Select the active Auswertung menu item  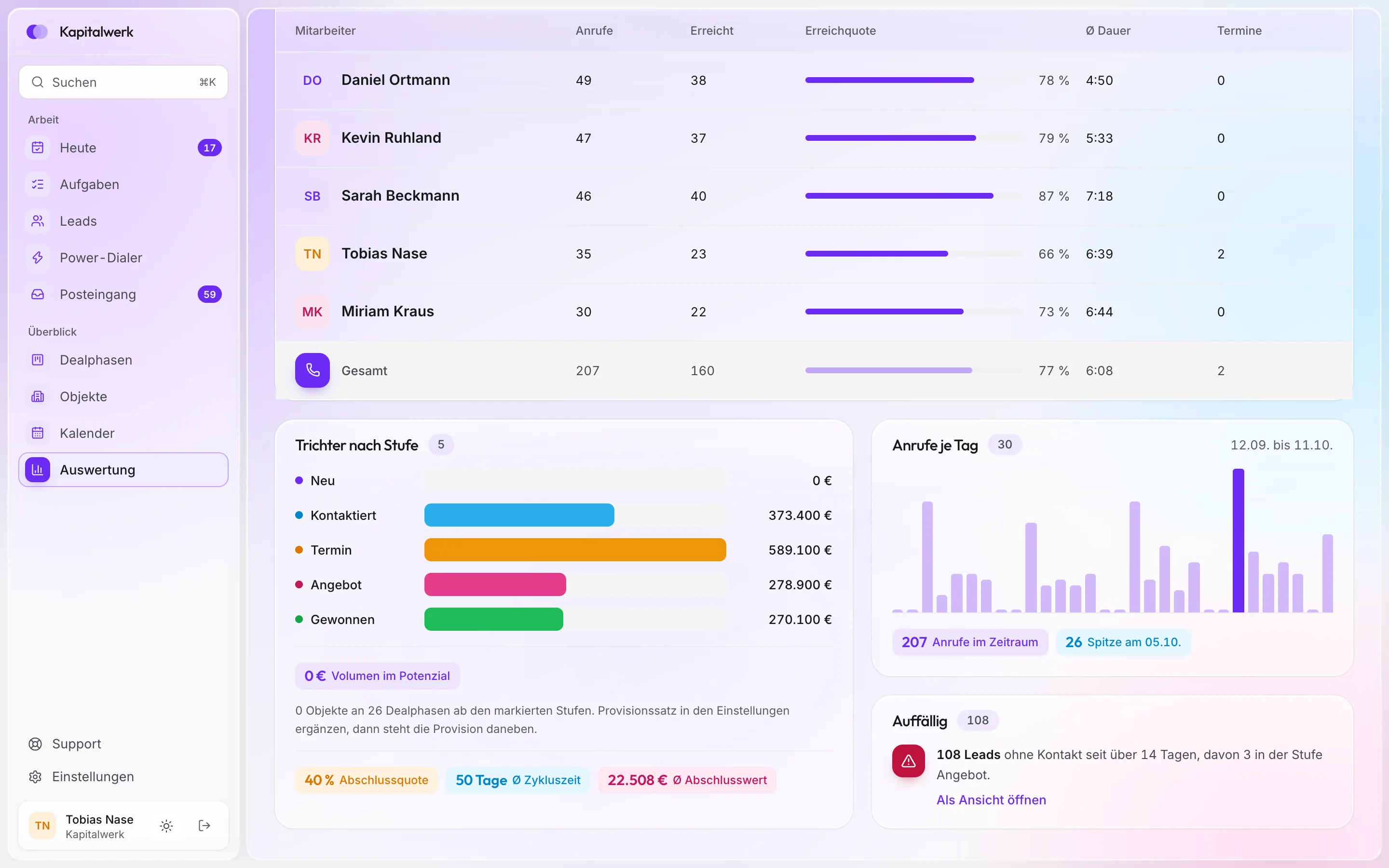click(123, 470)
